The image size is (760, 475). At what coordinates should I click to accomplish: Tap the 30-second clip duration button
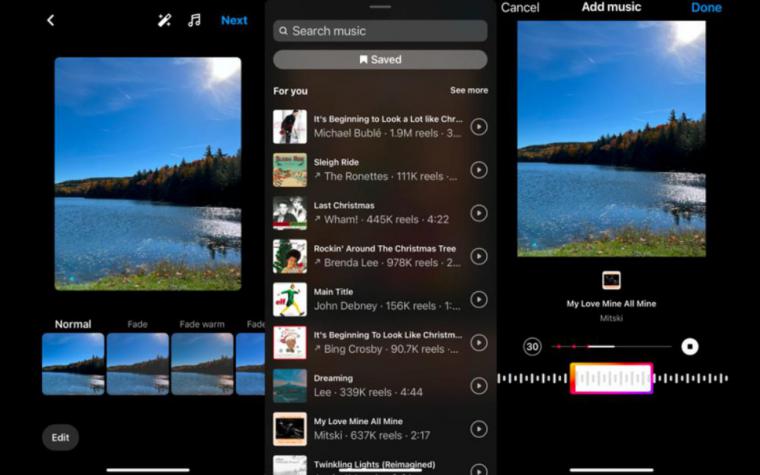pos(532,347)
